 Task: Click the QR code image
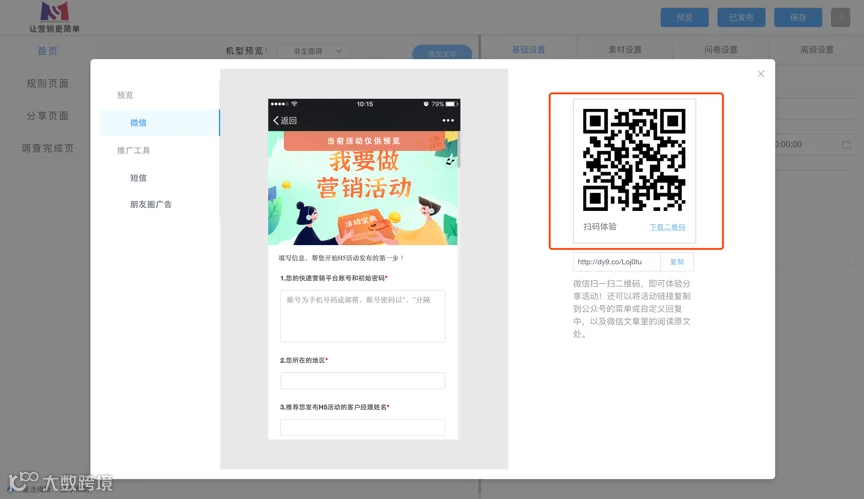pyautogui.click(x=634, y=160)
